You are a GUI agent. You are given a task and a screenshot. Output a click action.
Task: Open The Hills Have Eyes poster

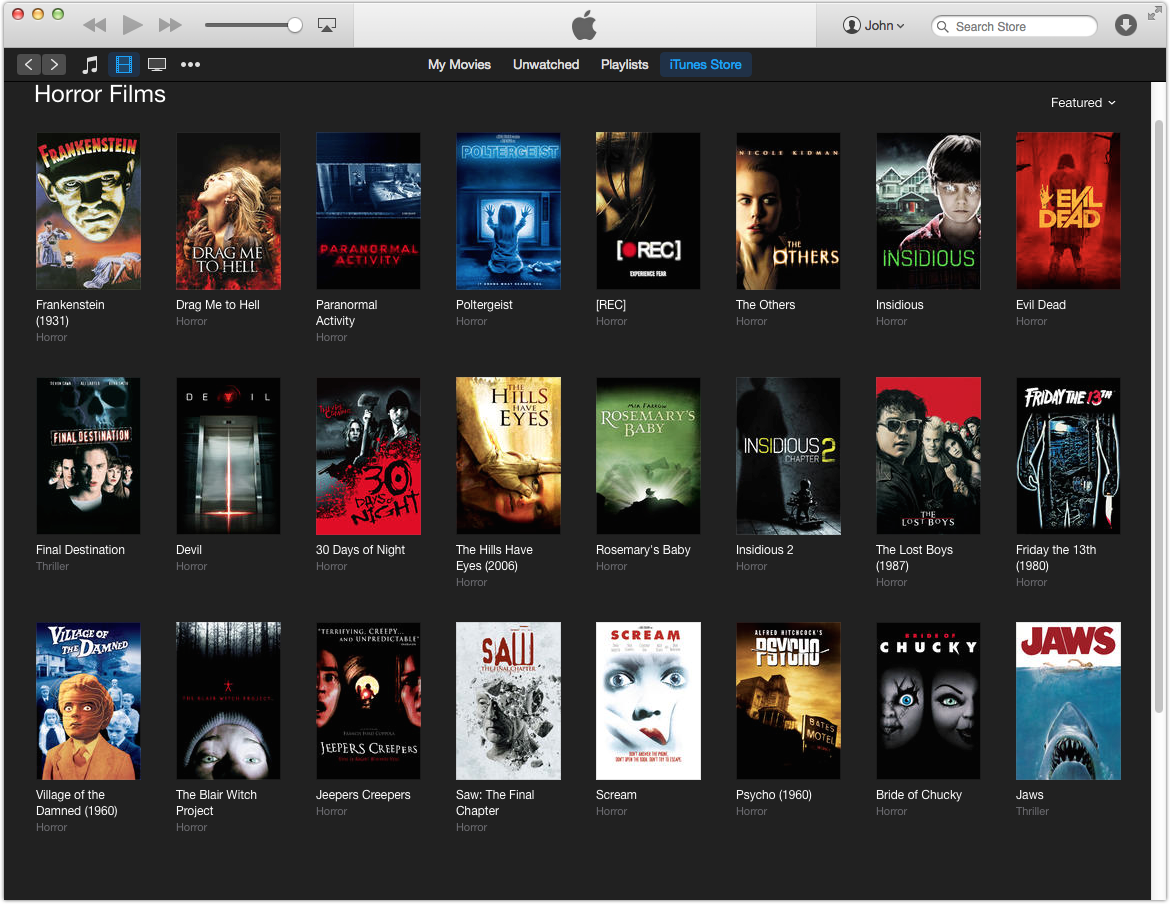point(508,456)
